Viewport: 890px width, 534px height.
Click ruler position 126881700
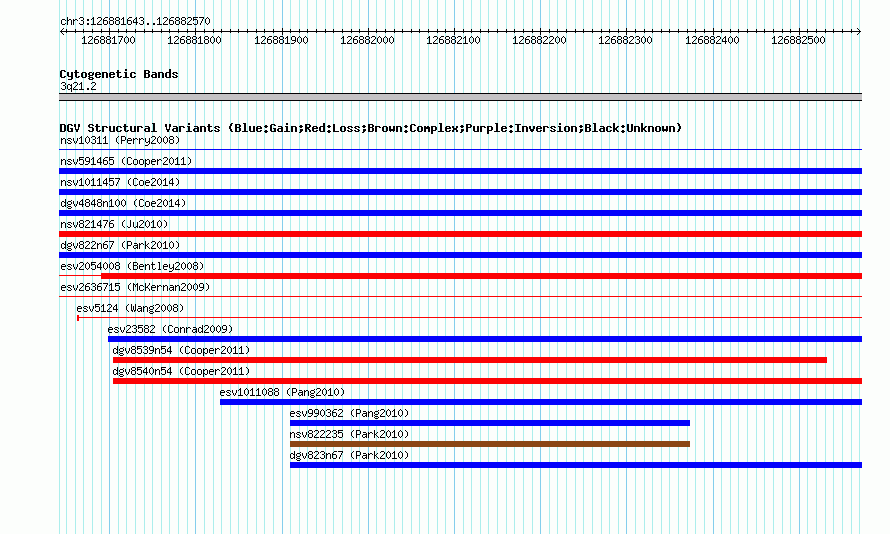108,40
